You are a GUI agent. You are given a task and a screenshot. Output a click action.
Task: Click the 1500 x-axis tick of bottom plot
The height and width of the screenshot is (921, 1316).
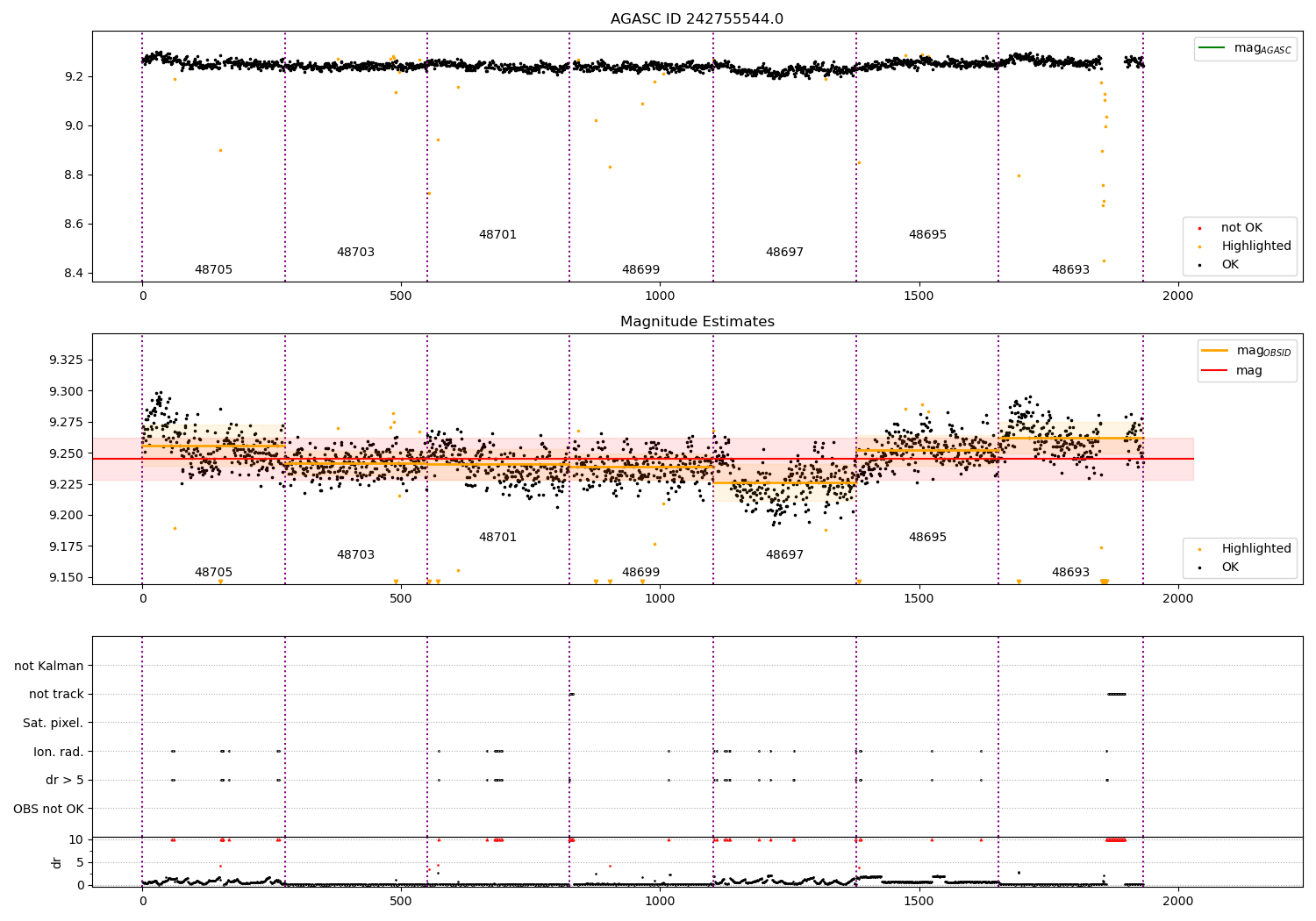point(919,901)
